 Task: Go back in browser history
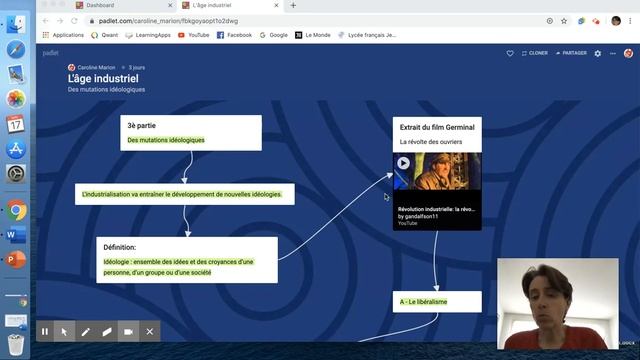pyautogui.click(x=45, y=21)
